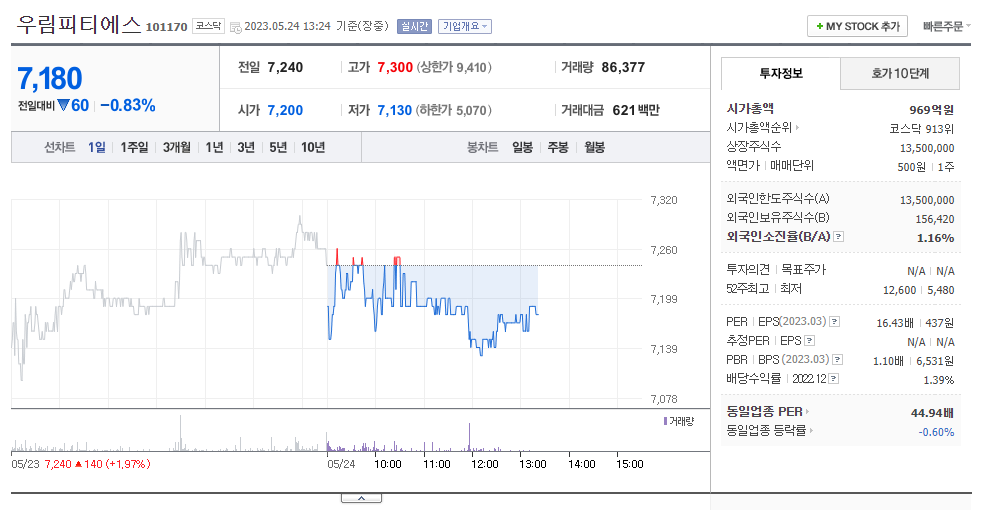The width and height of the screenshot is (985, 510).
Task: Open help icon beside 배당수익률 2022.12
Action: tap(834, 379)
